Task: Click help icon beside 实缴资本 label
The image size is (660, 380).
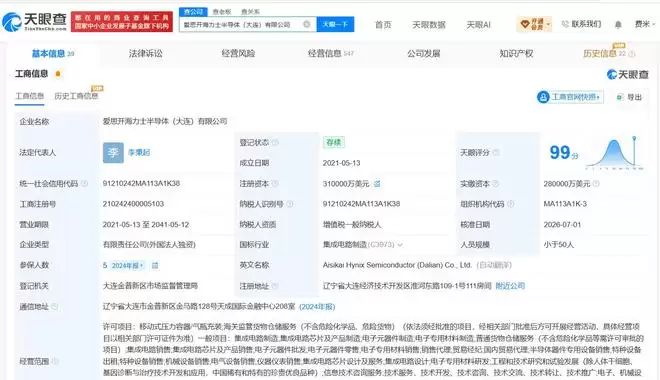Action: [x=495, y=183]
